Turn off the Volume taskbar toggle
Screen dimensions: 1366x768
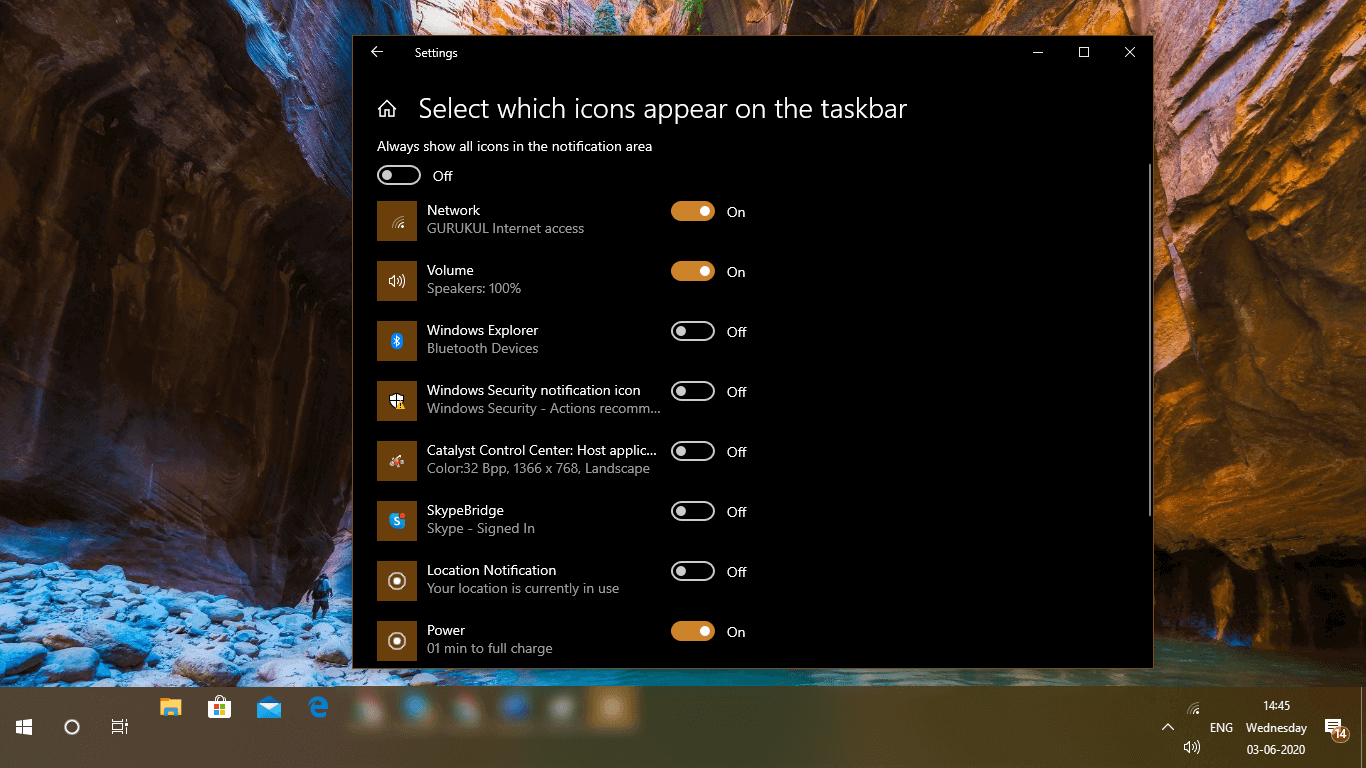[692, 271]
